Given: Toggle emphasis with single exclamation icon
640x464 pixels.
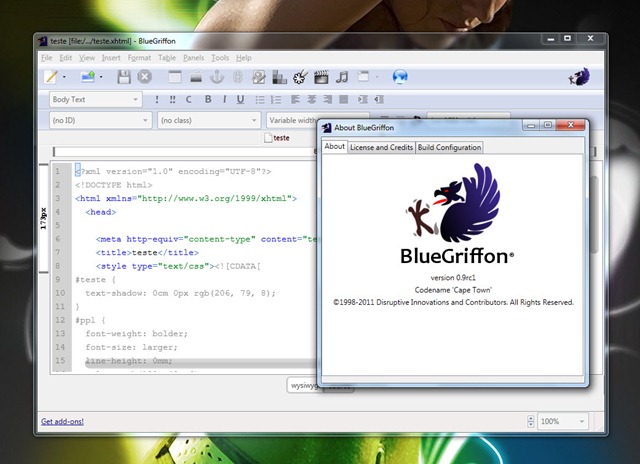Looking at the screenshot, I should pyautogui.click(x=157, y=100).
